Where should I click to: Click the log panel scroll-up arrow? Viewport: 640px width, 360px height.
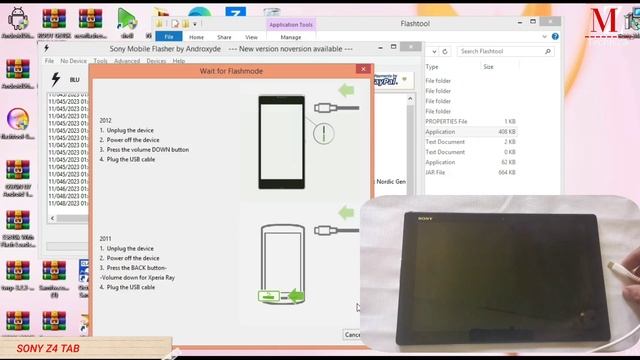click(410, 98)
